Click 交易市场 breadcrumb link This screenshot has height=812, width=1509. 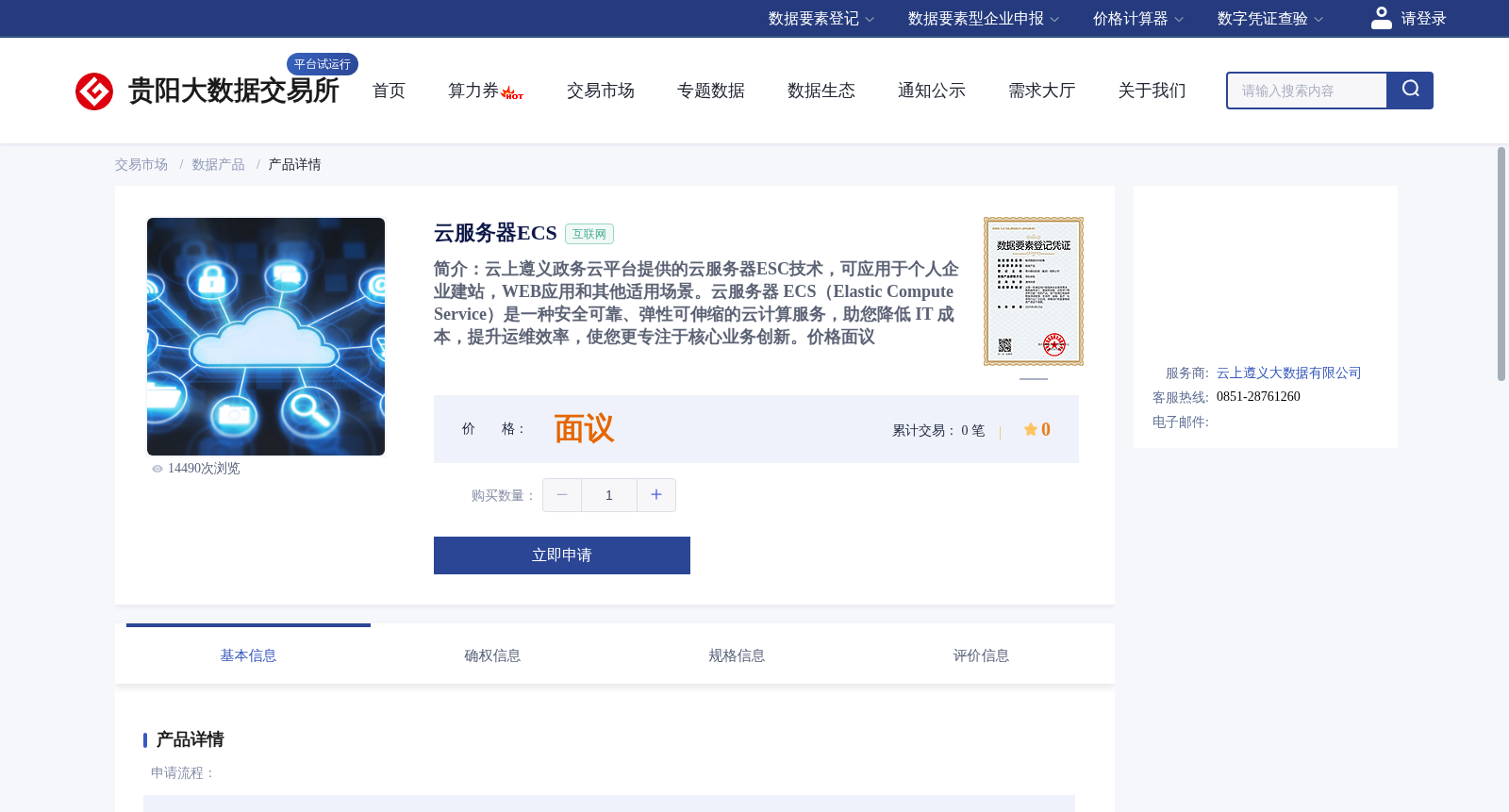(x=141, y=165)
